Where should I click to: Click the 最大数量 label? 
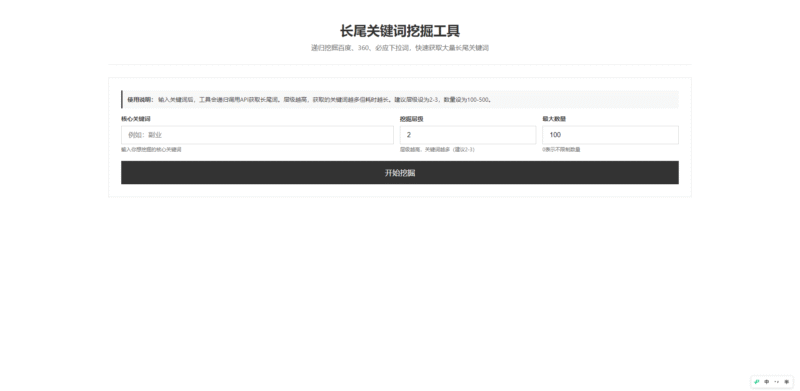554,119
